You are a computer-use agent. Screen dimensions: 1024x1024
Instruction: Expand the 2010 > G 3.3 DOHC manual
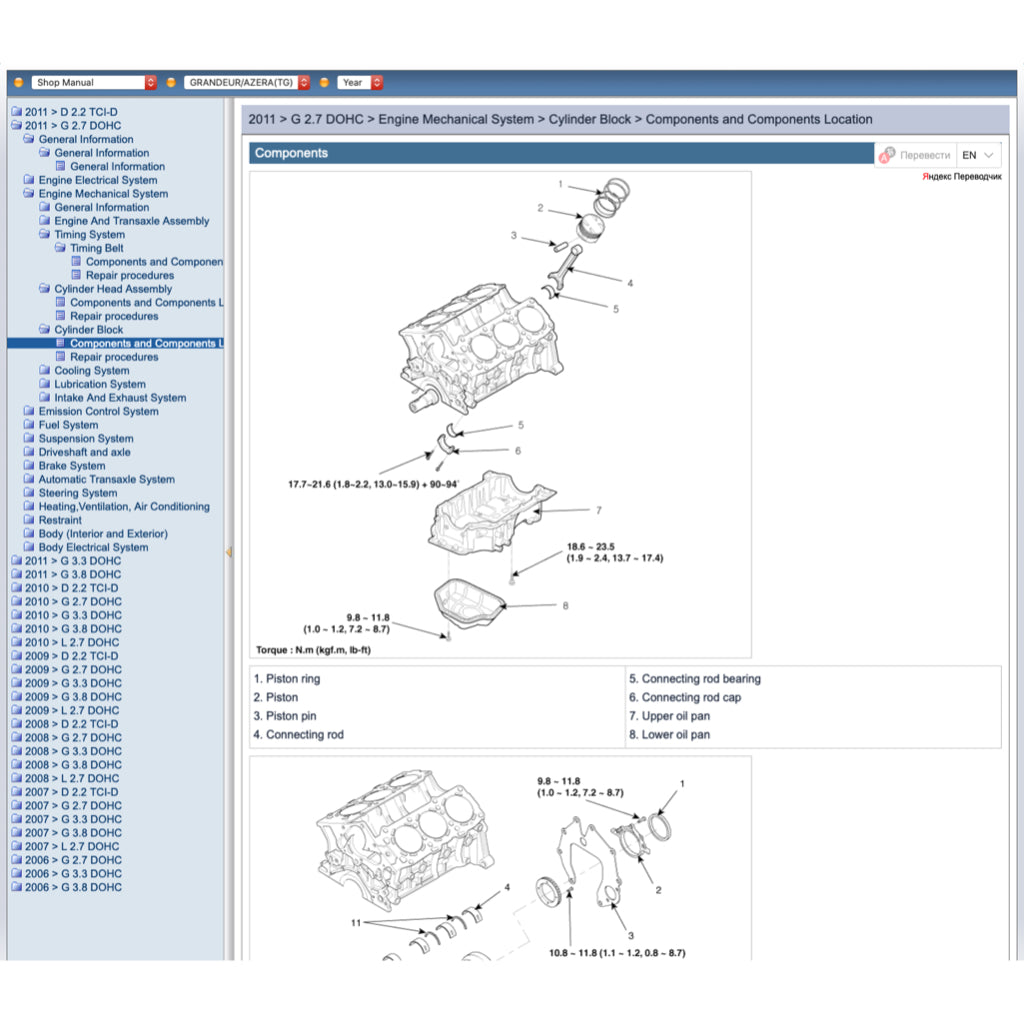pyautogui.click(x=72, y=616)
